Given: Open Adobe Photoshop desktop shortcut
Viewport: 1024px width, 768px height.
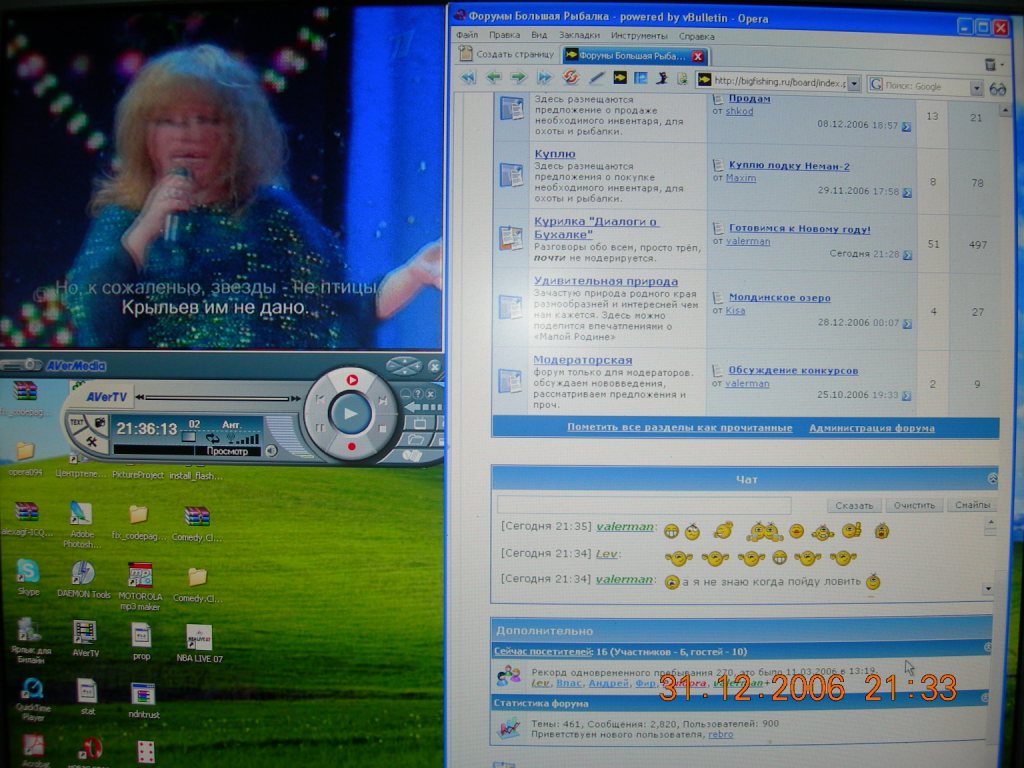Looking at the screenshot, I should 82,522.
